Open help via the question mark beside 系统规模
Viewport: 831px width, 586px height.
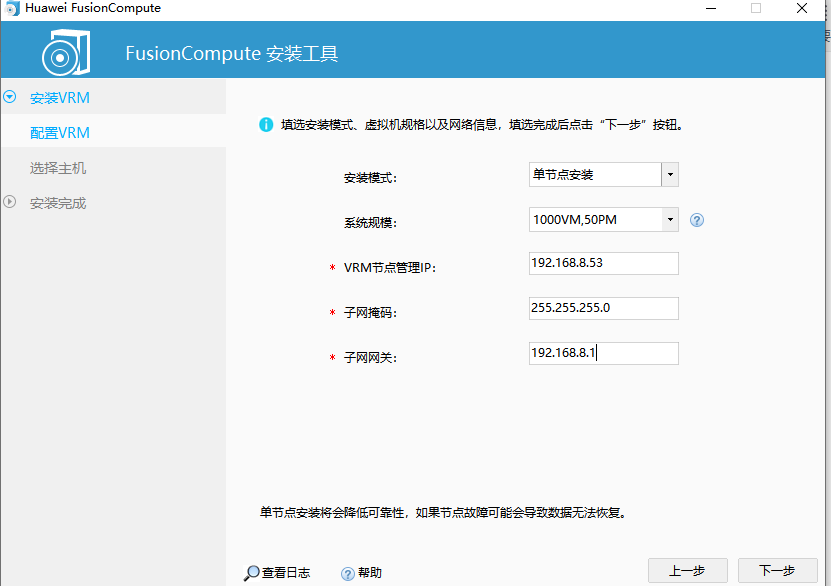[697, 219]
